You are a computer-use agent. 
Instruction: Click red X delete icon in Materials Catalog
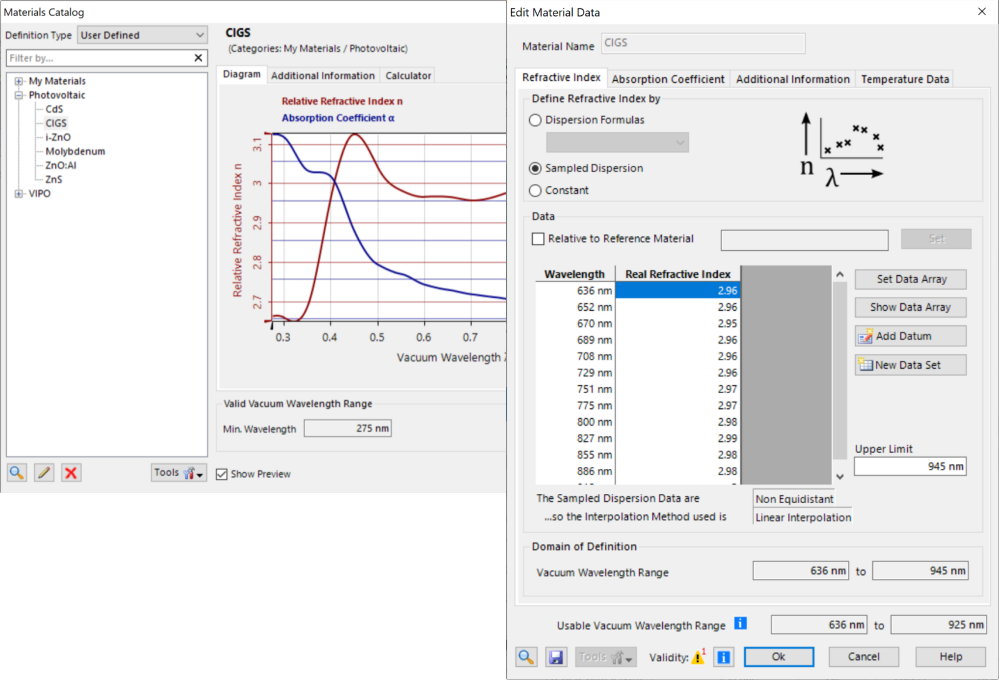pos(71,473)
